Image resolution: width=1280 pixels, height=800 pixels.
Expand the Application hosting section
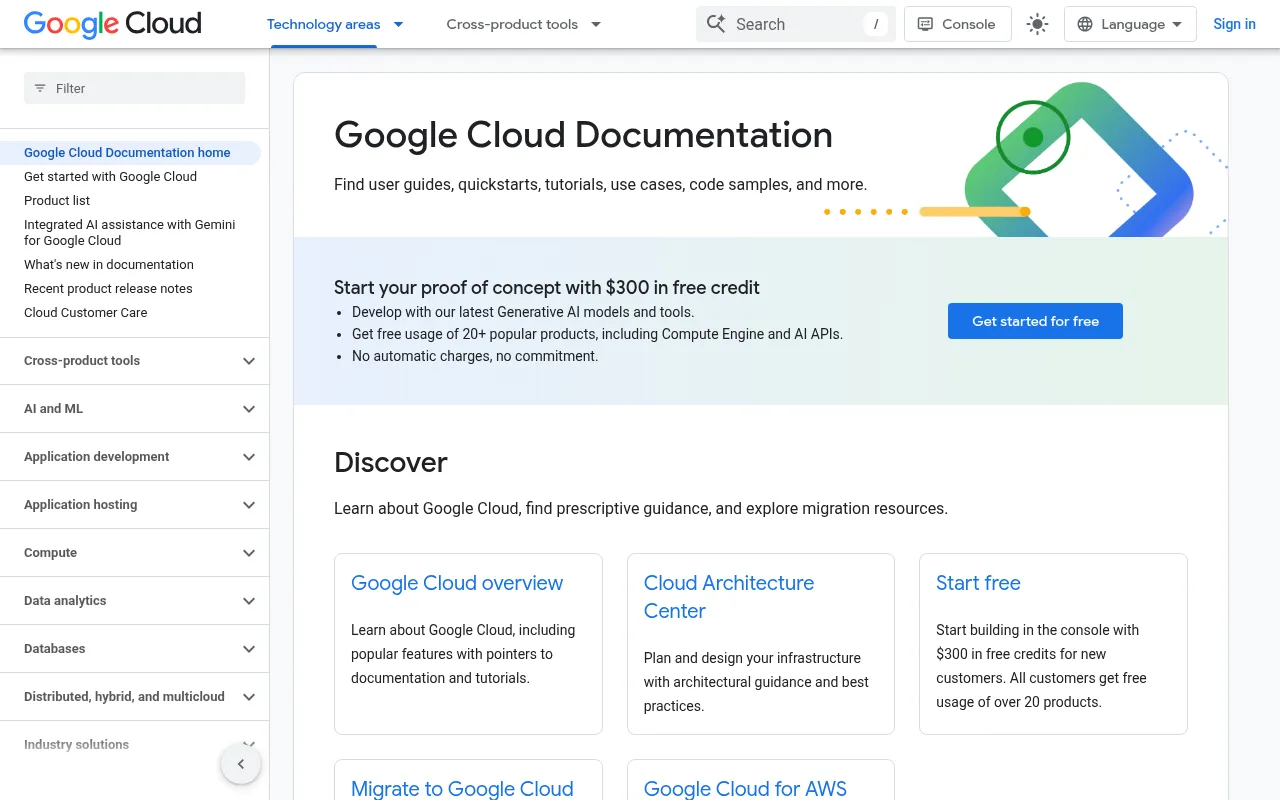tap(134, 505)
